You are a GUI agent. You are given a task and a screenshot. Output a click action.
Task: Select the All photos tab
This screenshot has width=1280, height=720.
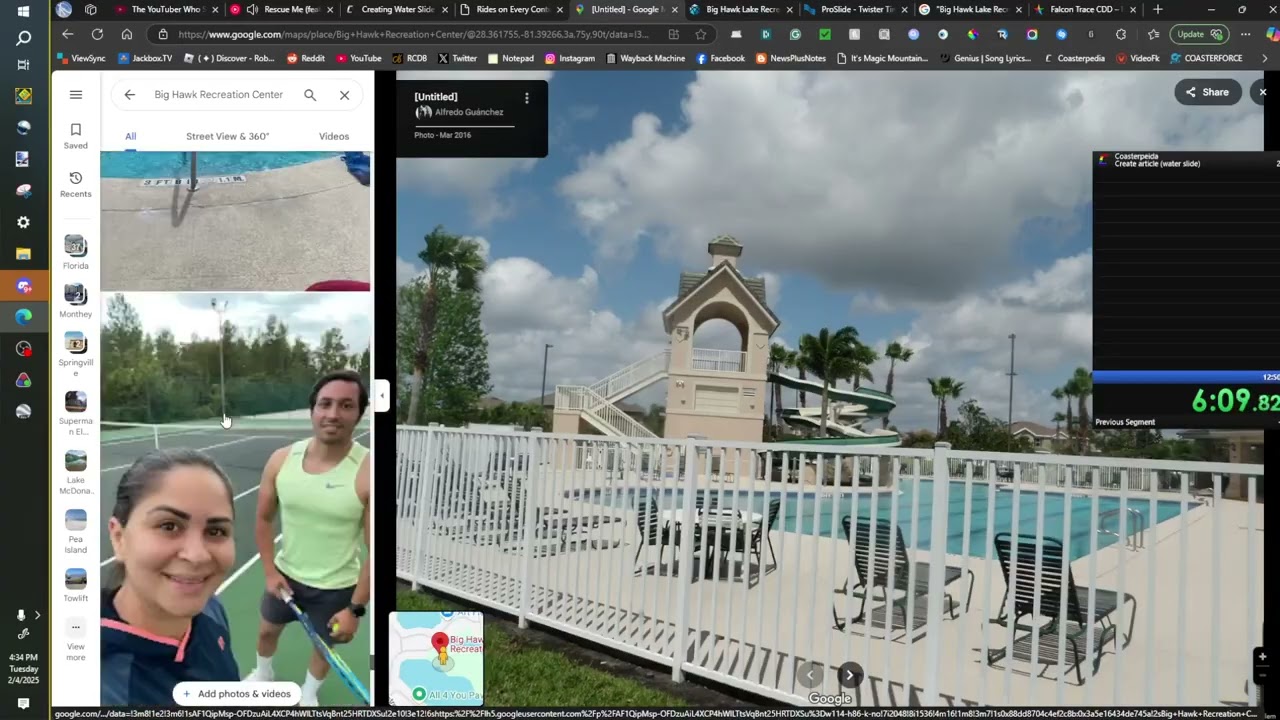click(131, 137)
